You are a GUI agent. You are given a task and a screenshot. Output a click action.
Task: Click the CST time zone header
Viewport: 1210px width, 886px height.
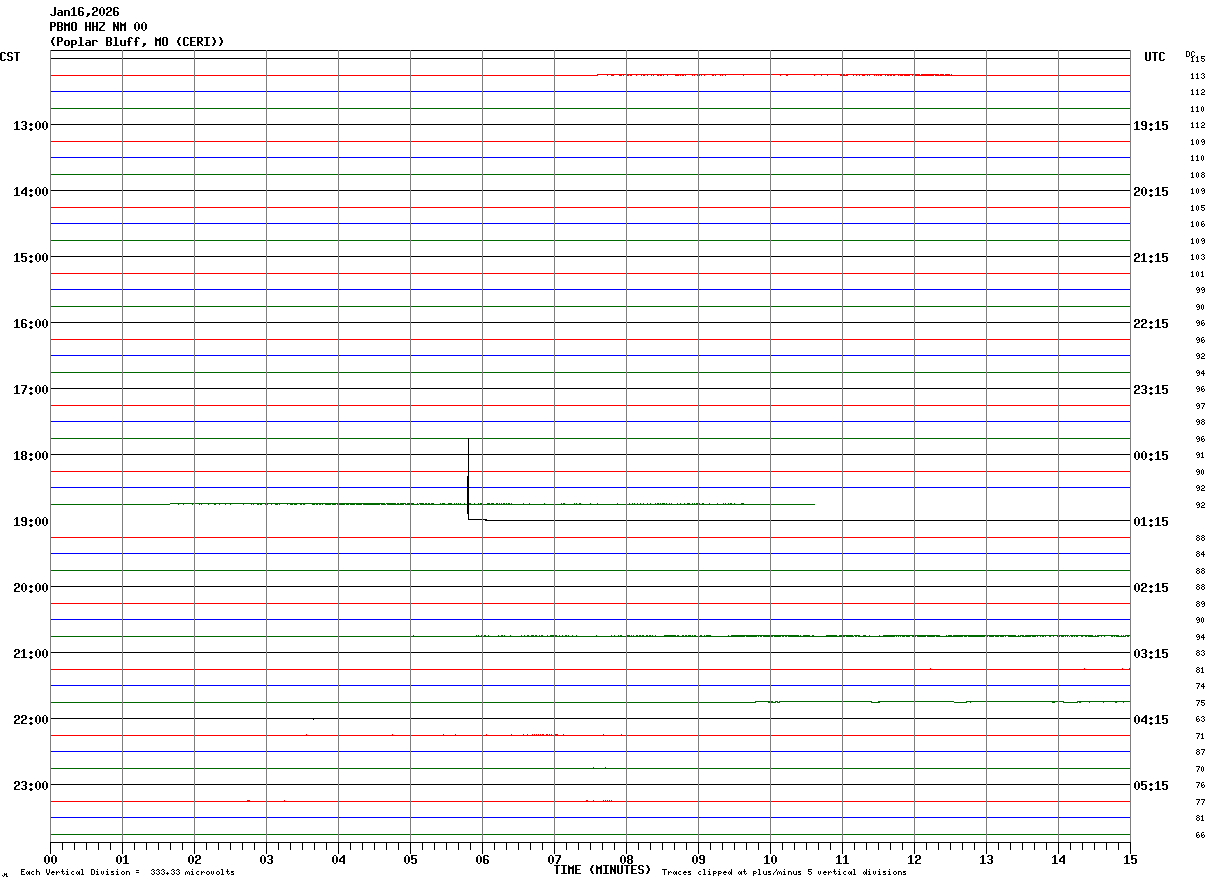[10, 57]
